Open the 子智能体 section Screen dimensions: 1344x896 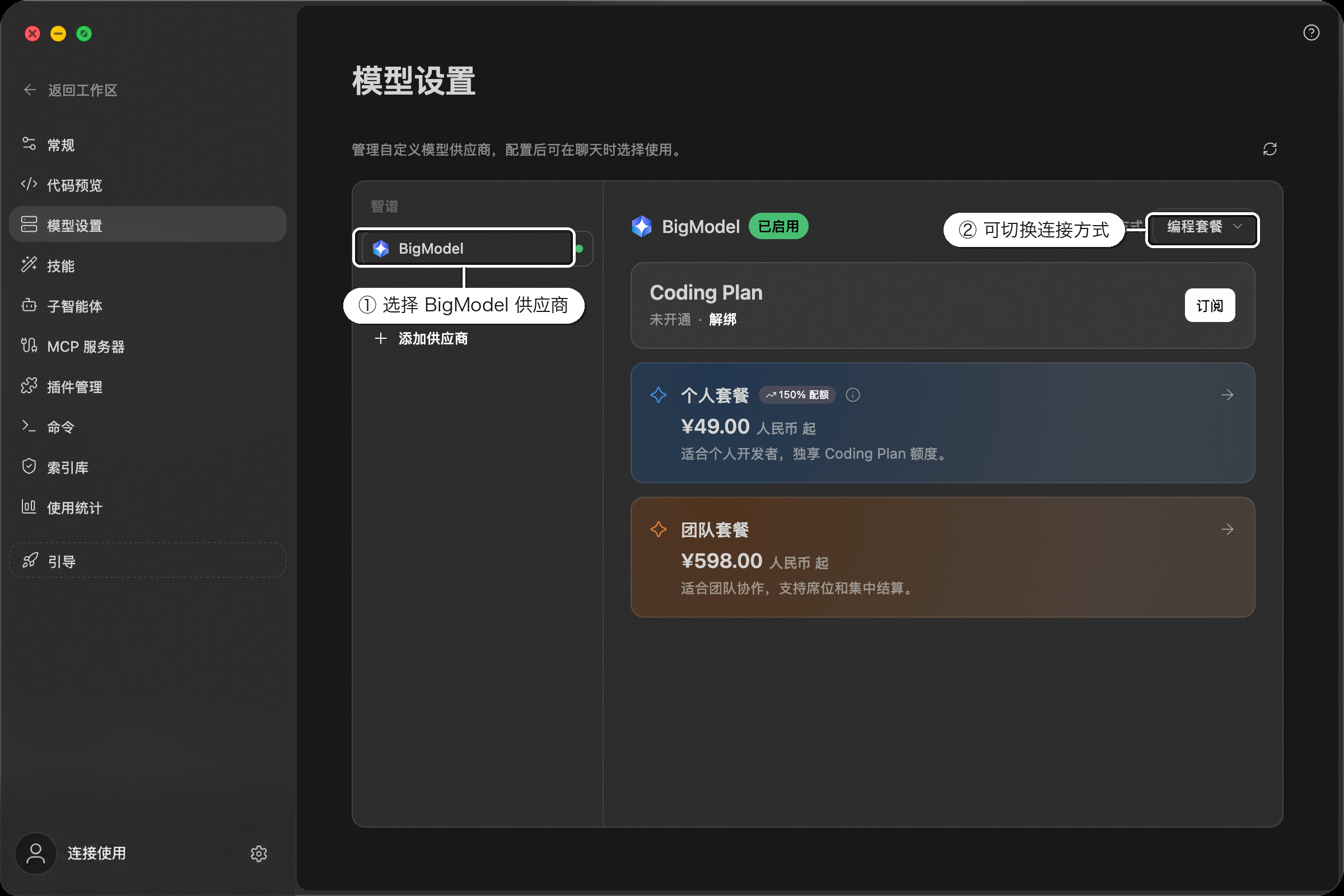(x=147, y=306)
